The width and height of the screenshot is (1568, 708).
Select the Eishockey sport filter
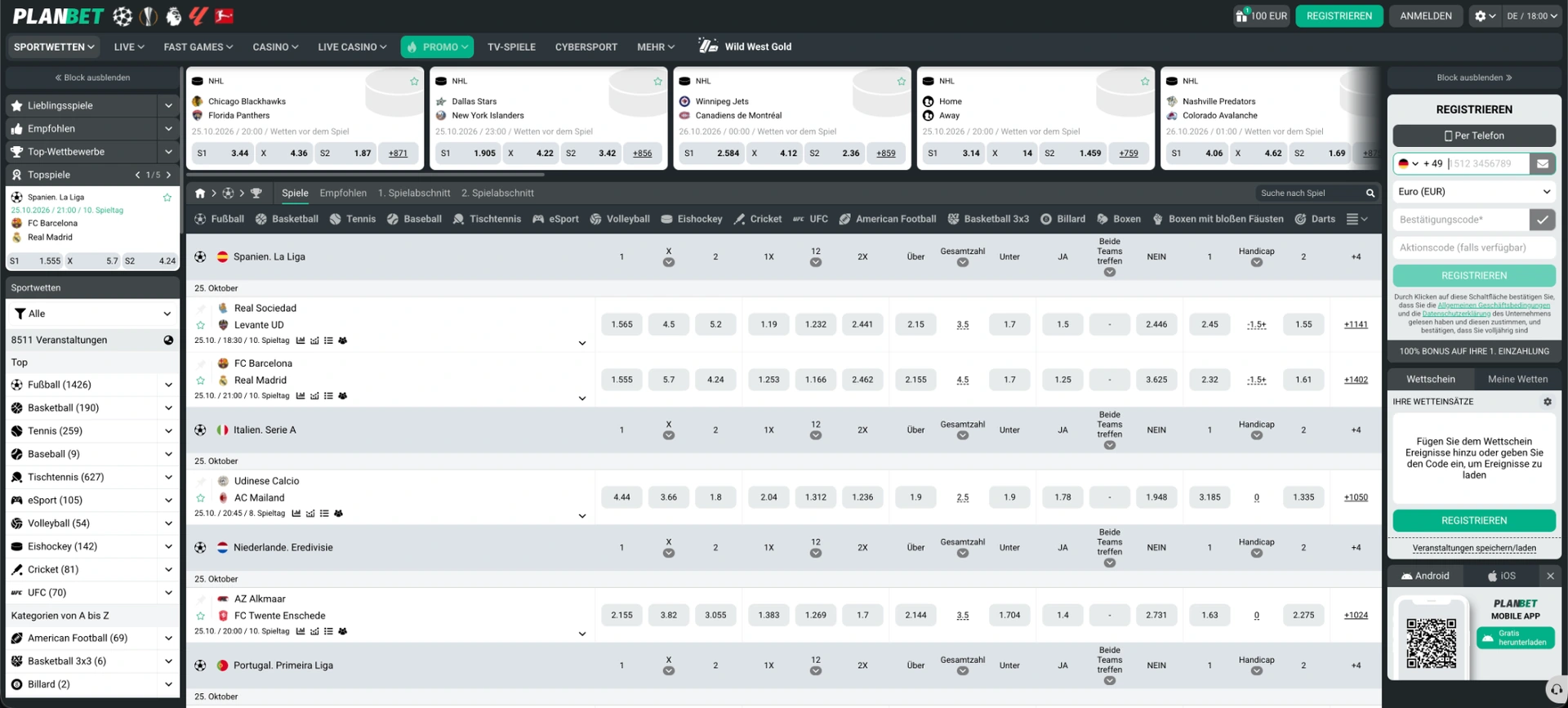click(x=692, y=219)
